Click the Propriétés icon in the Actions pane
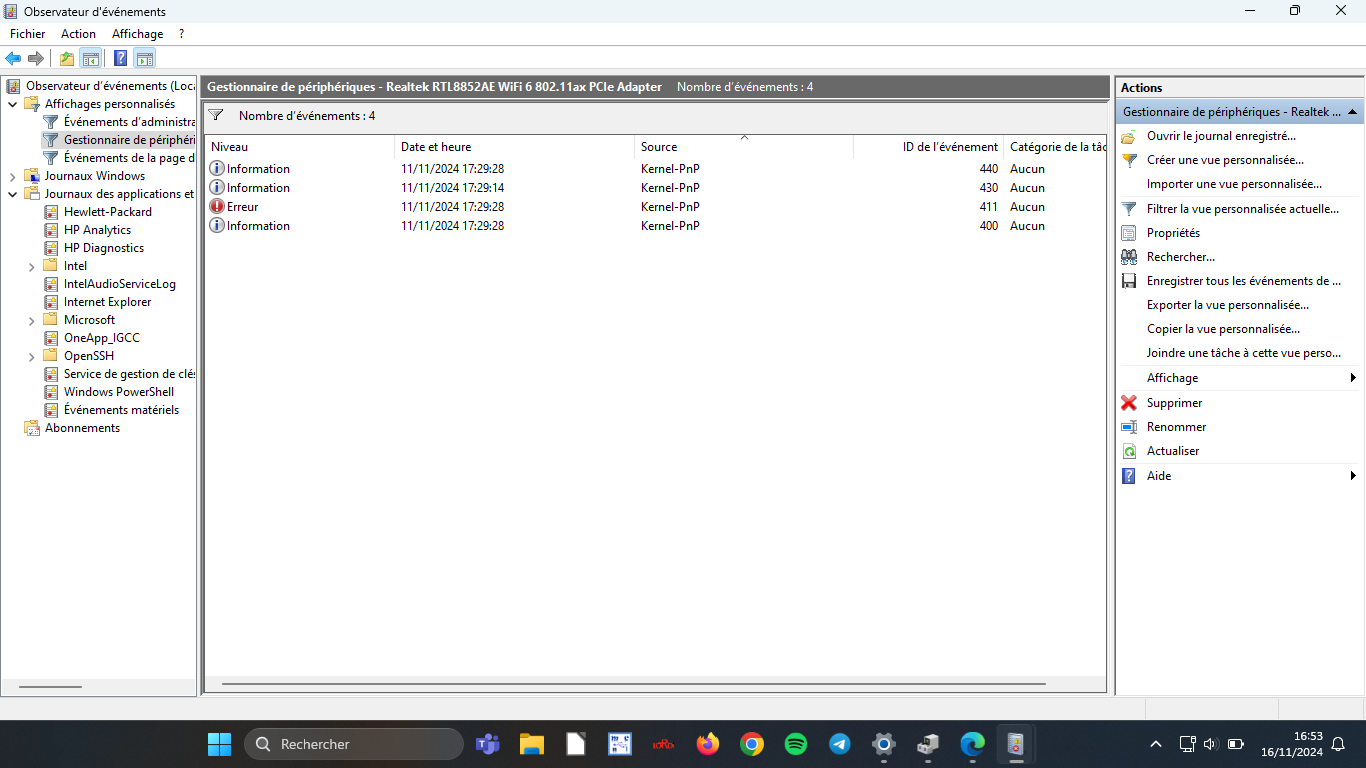Image resolution: width=1366 pixels, height=768 pixels. tap(1129, 233)
